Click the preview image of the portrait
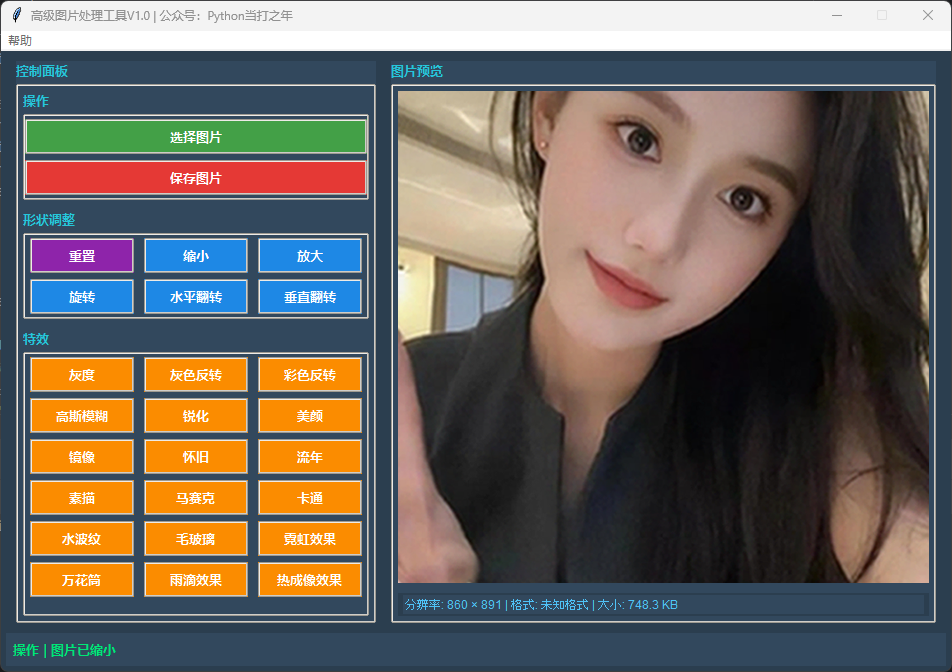Viewport: 952px width, 672px height. [x=663, y=337]
